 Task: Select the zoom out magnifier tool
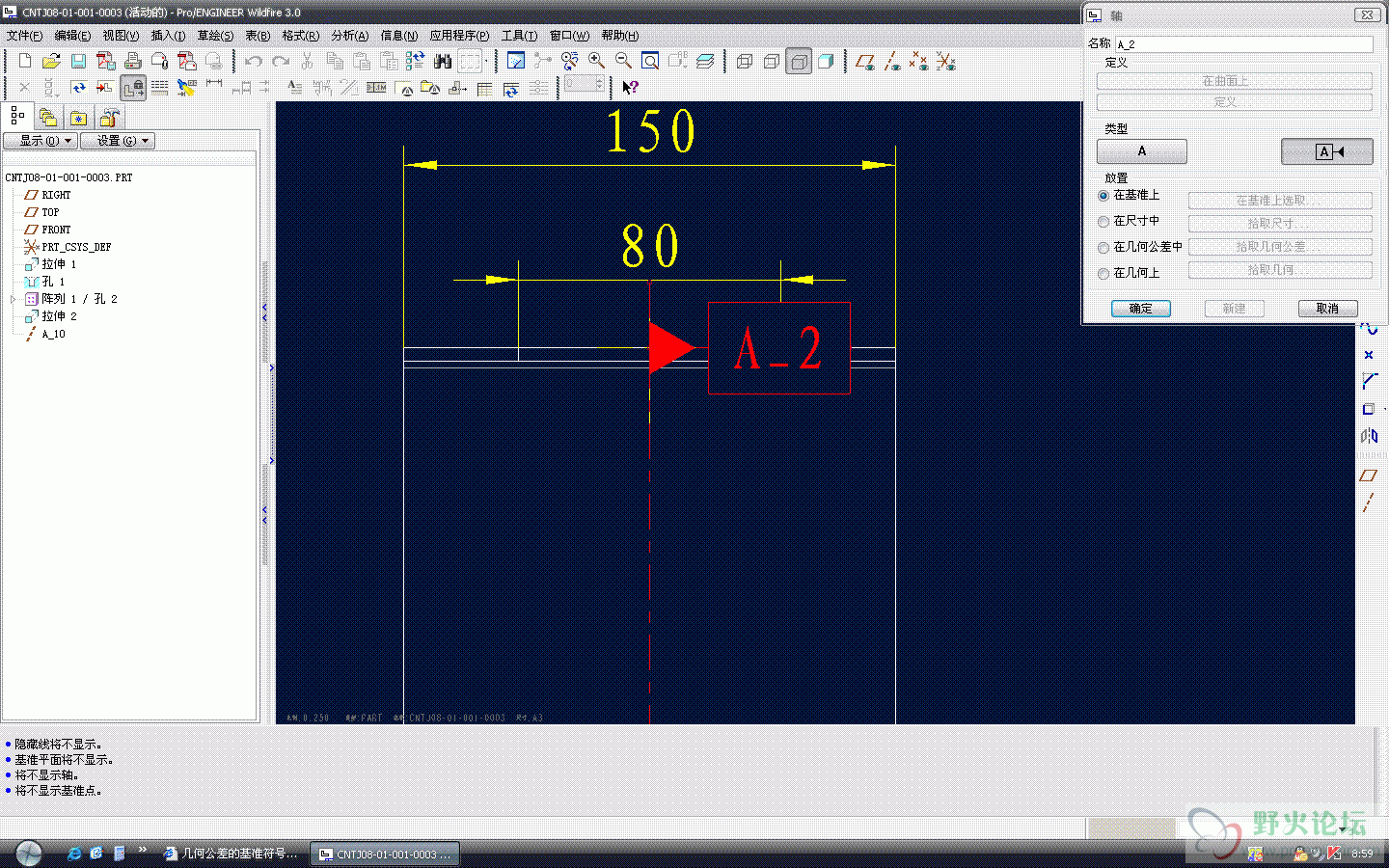tap(624, 61)
